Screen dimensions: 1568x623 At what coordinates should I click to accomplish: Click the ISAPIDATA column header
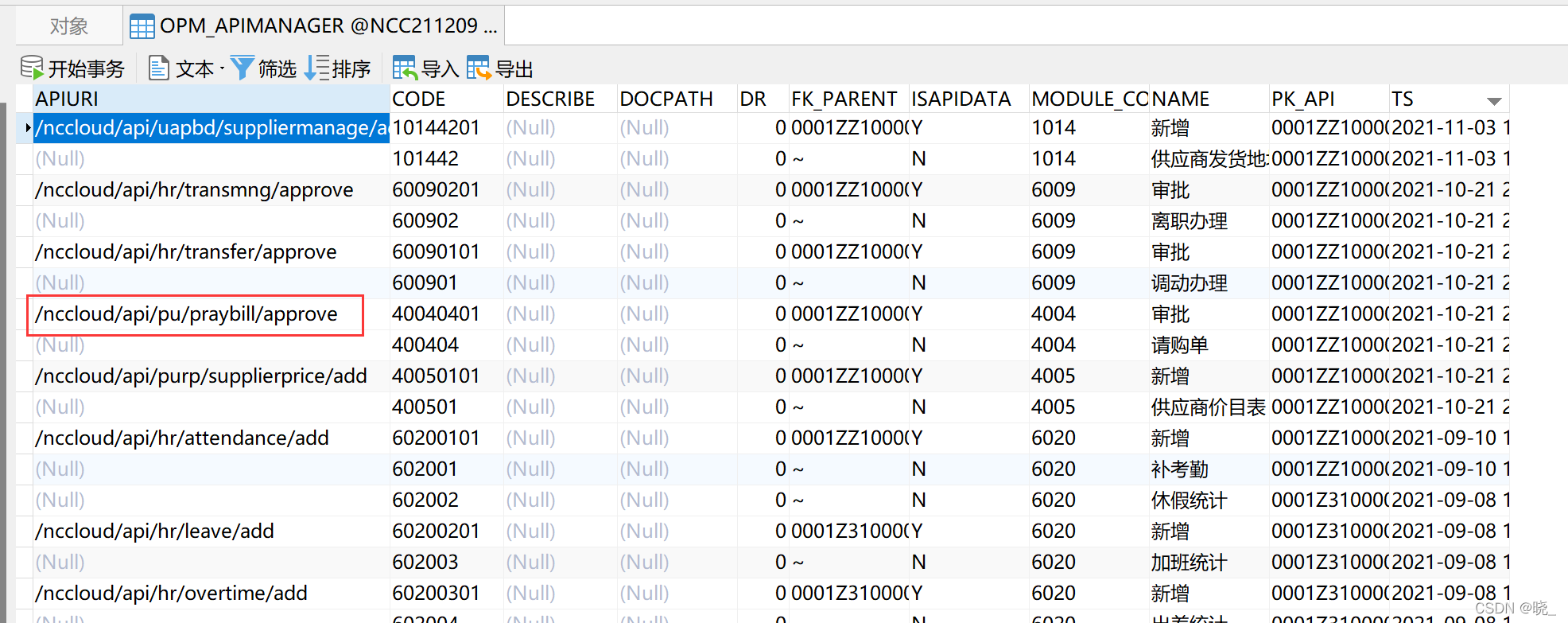(968, 99)
